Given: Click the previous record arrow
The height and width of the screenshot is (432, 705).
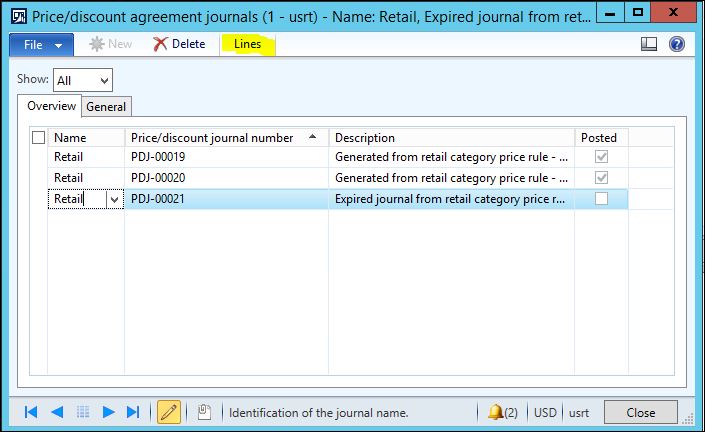Looking at the screenshot, I should tap(57, 412).
